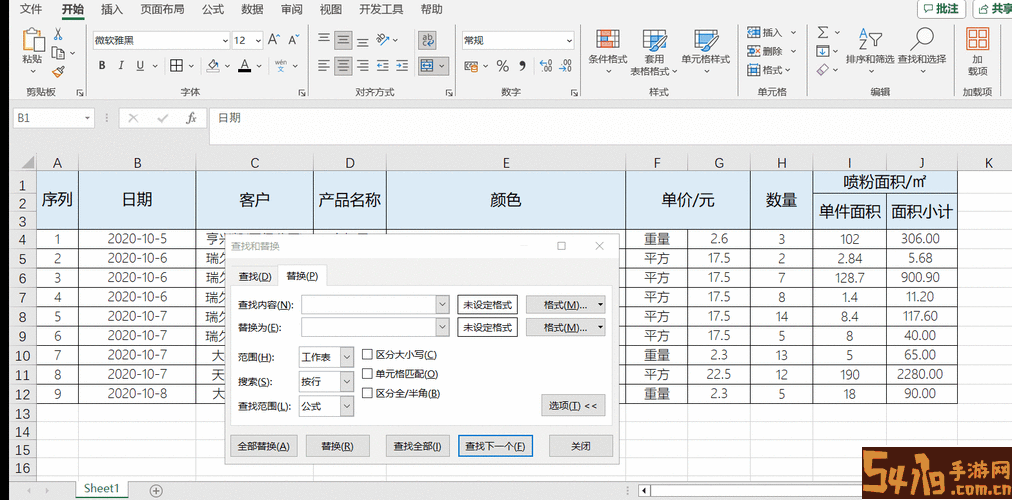The width and height of the screenshot is (1012, 500).
Task: Click the AutoSum sigma icon
Action: (x=823, y=32)
